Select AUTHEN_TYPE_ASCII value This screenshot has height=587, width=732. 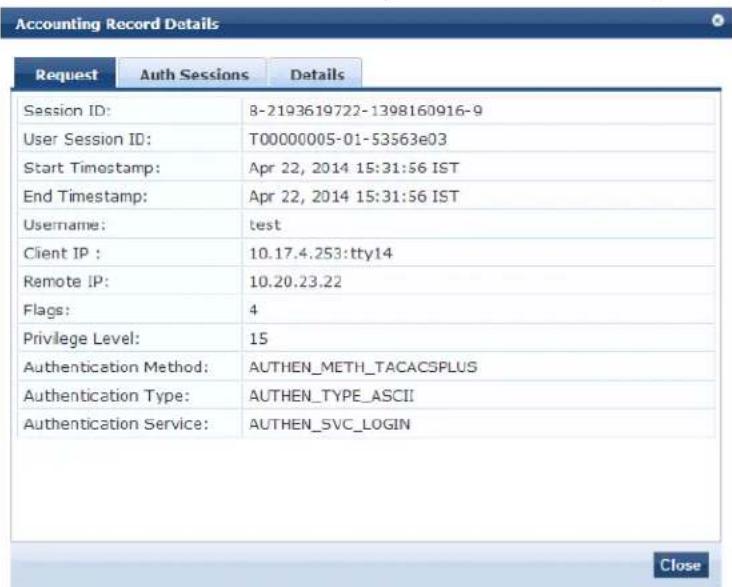point(331,396)
